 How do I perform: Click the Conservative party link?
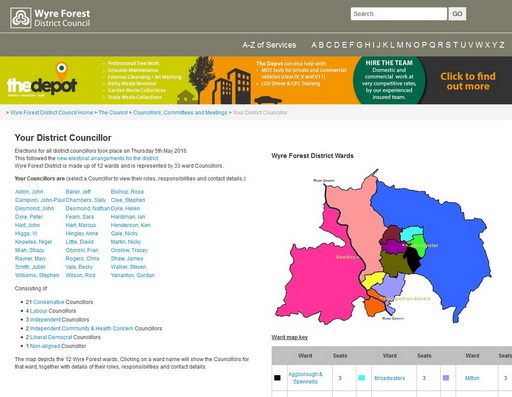49,302
